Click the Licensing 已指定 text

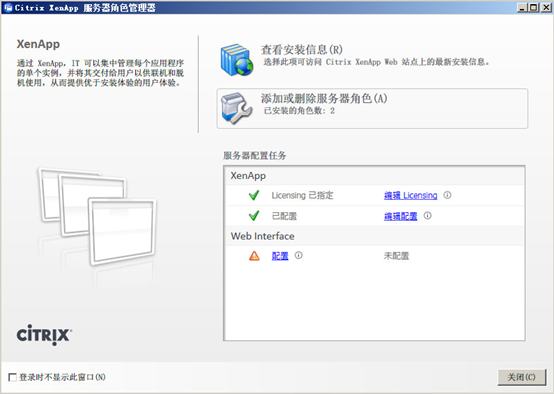[x=302, y=195]
